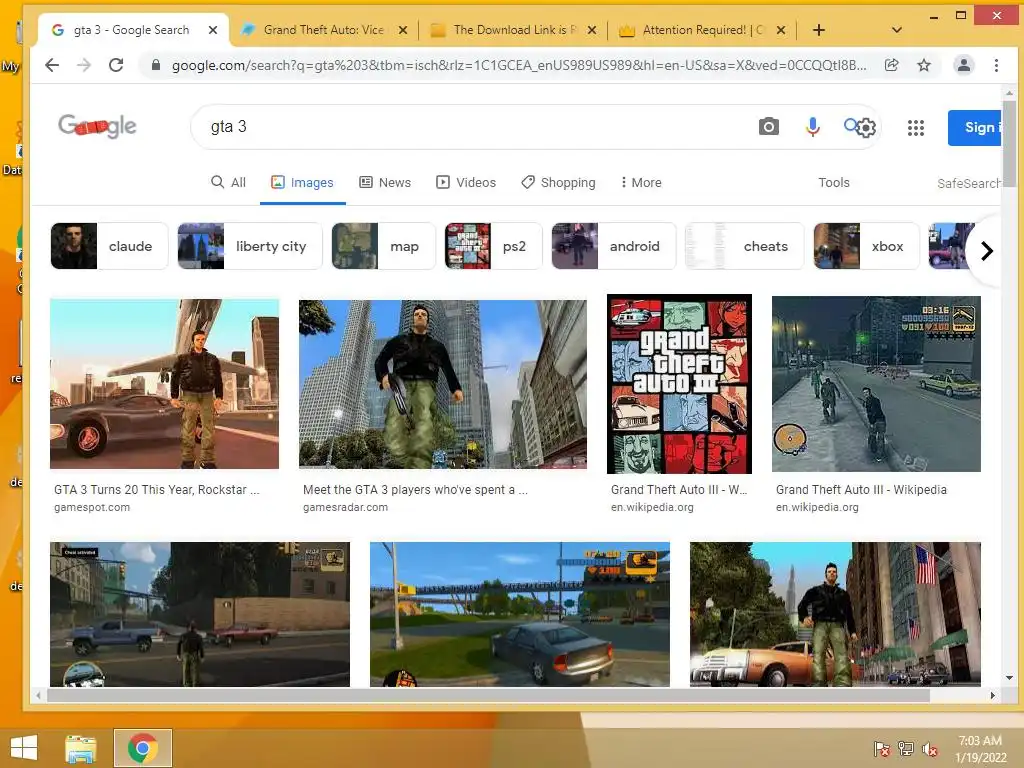Open the gamesradar Claude with gun image
Image resolution: width=1024 pixels, height=768 pixels.
coord(443,384)
